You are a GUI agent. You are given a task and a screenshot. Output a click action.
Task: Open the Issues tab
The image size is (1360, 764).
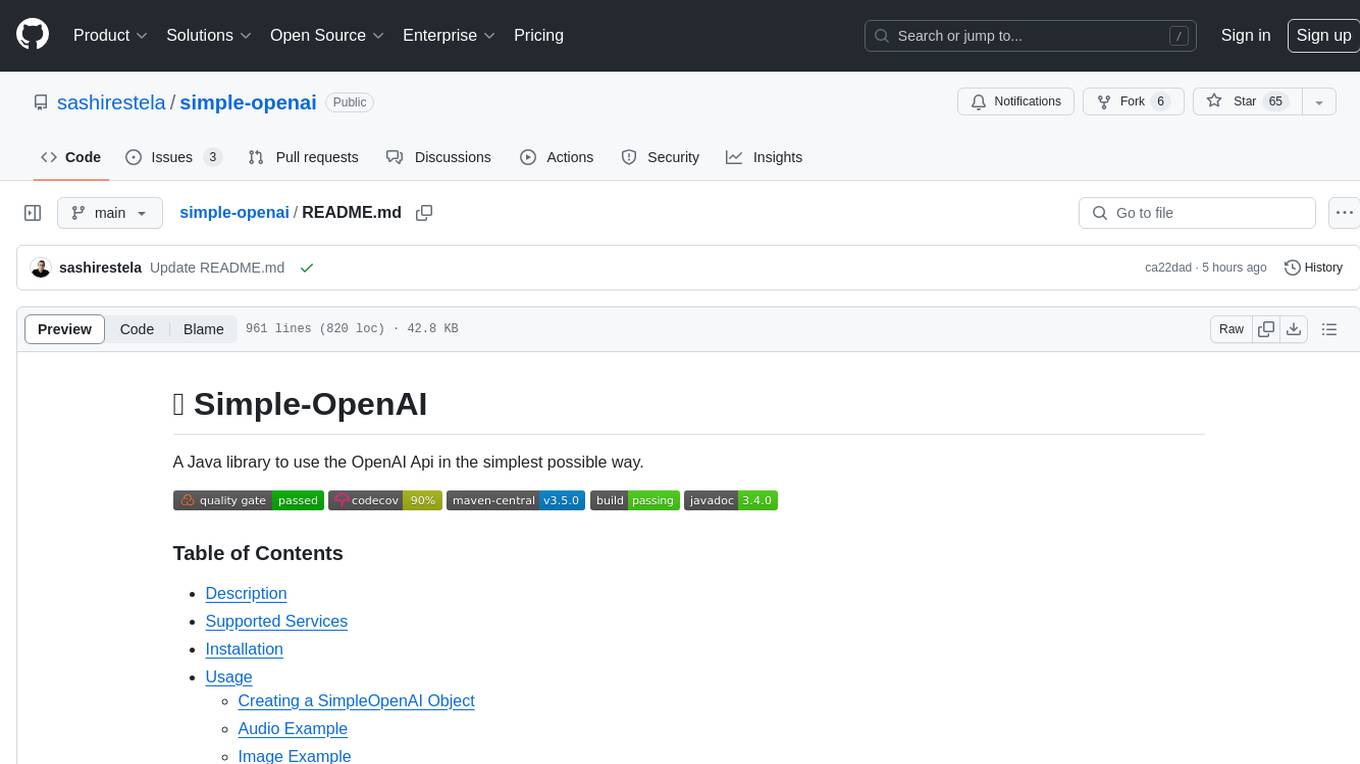click(173, 157)
